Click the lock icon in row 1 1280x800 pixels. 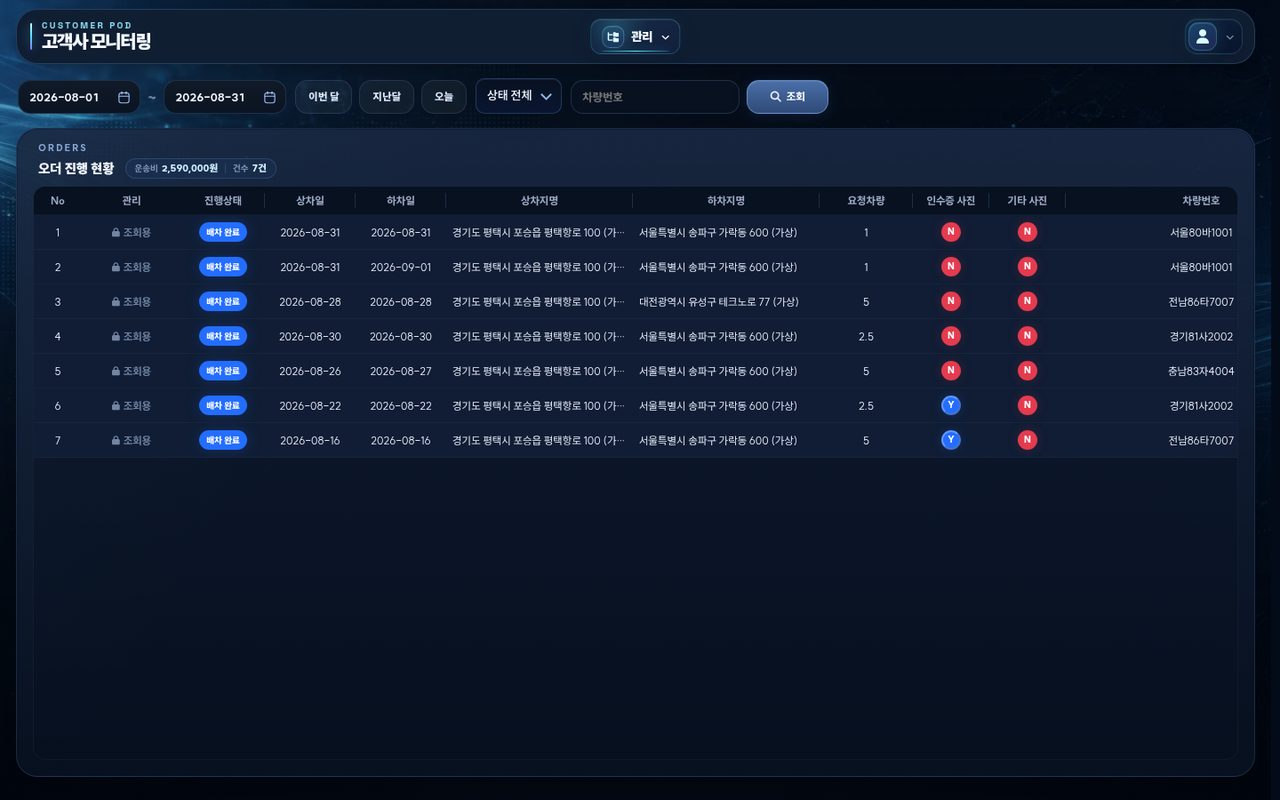point(116,233)
